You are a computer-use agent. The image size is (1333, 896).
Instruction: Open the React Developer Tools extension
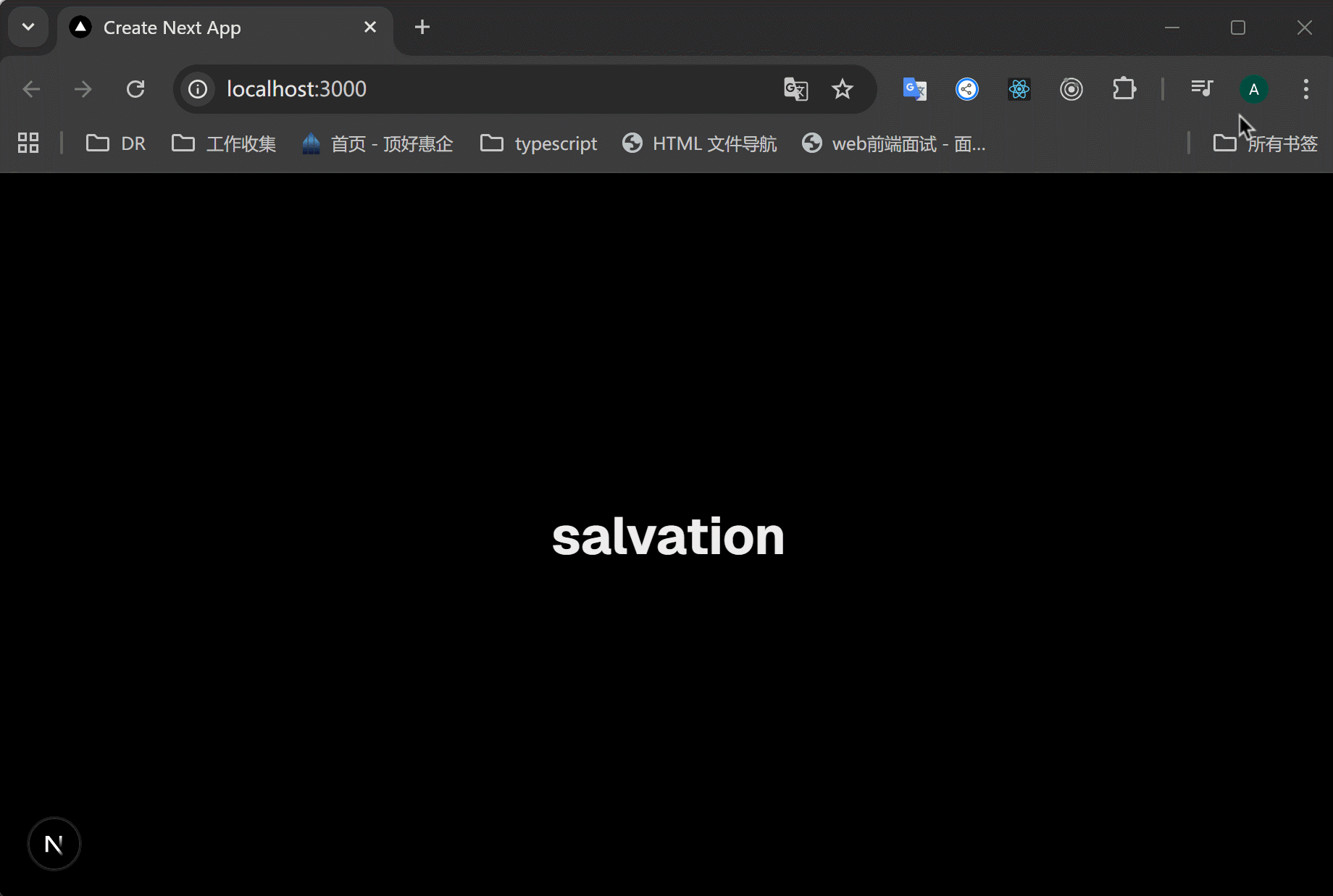1019,89
